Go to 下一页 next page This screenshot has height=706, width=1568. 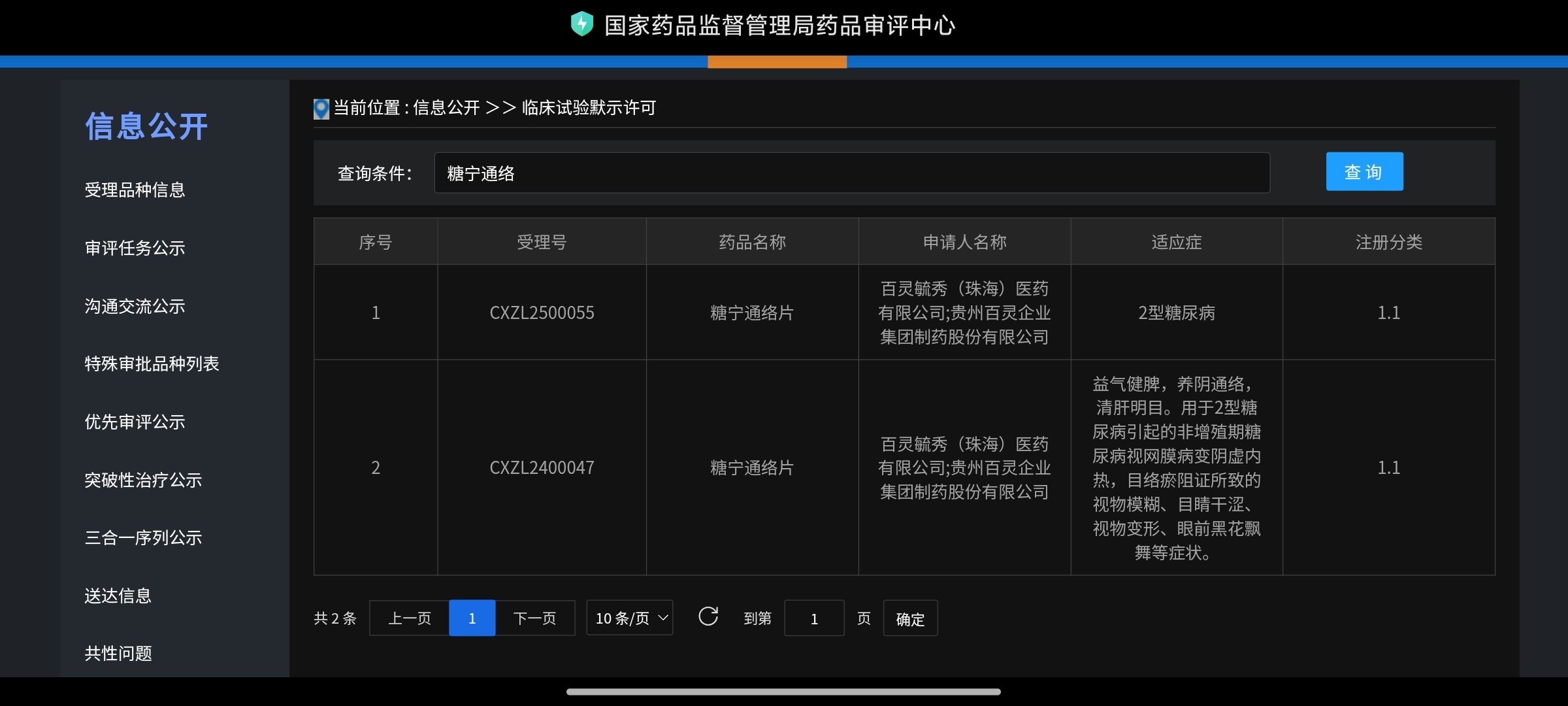534,618
